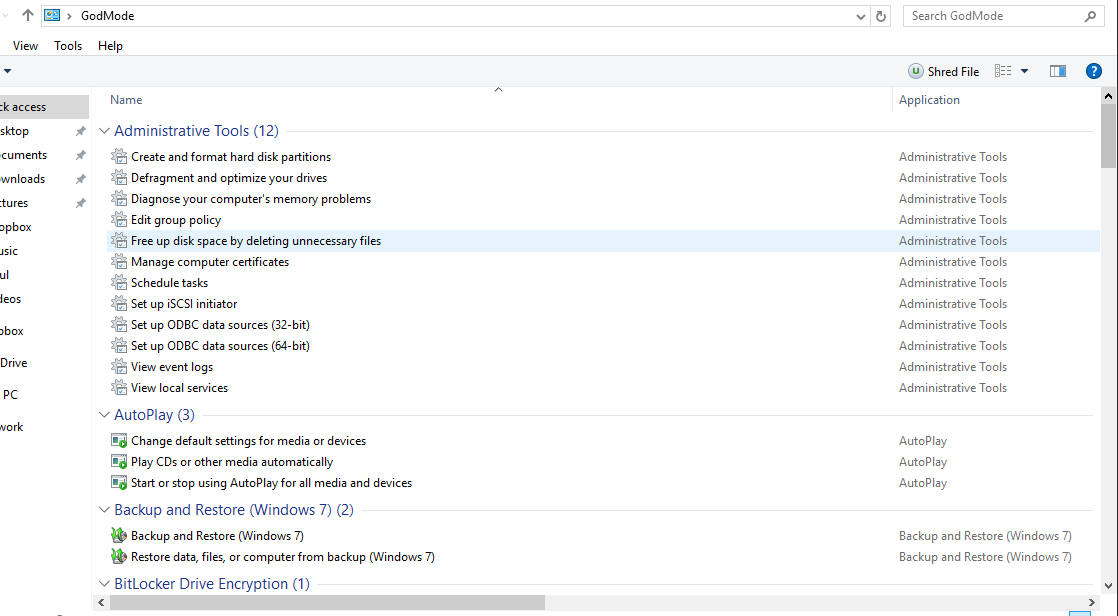This screenshot has width=1118, height=616.
Task: Select Free up disk space by deleting unnecessary files
Action: [x=256, y=241]
